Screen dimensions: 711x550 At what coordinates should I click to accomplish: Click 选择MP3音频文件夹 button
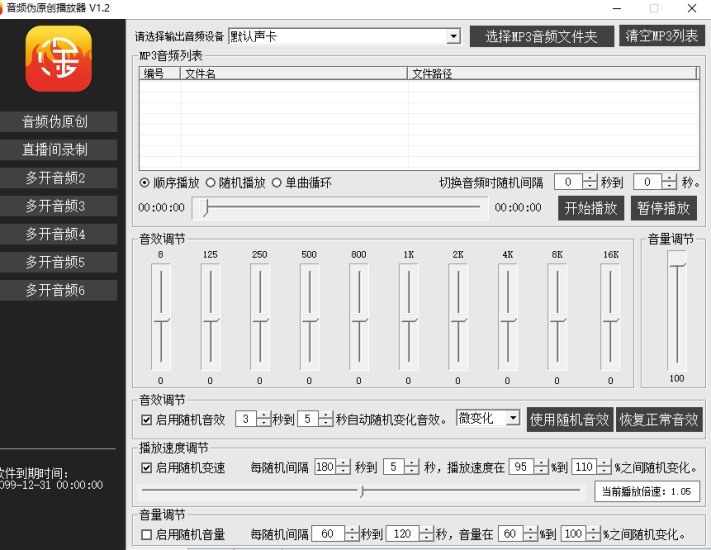pos(541,36)
